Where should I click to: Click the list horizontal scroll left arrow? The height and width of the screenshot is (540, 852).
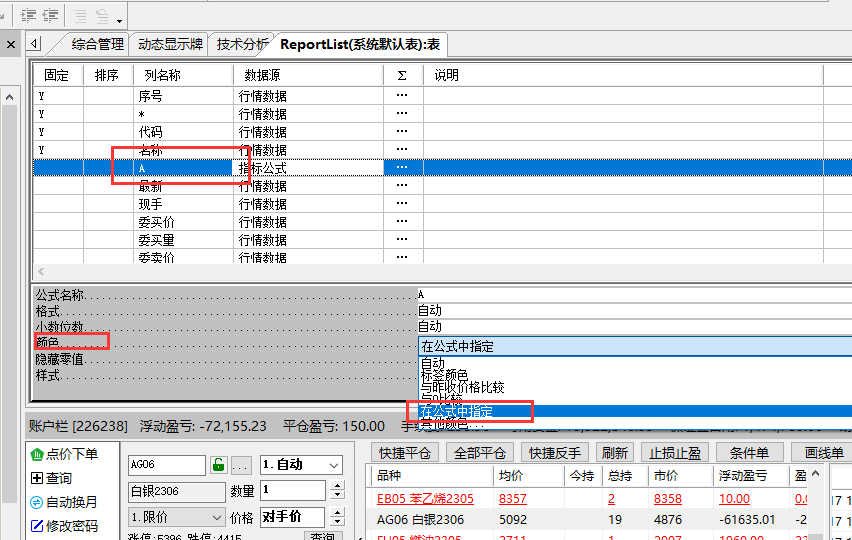[x=41, y=271]
